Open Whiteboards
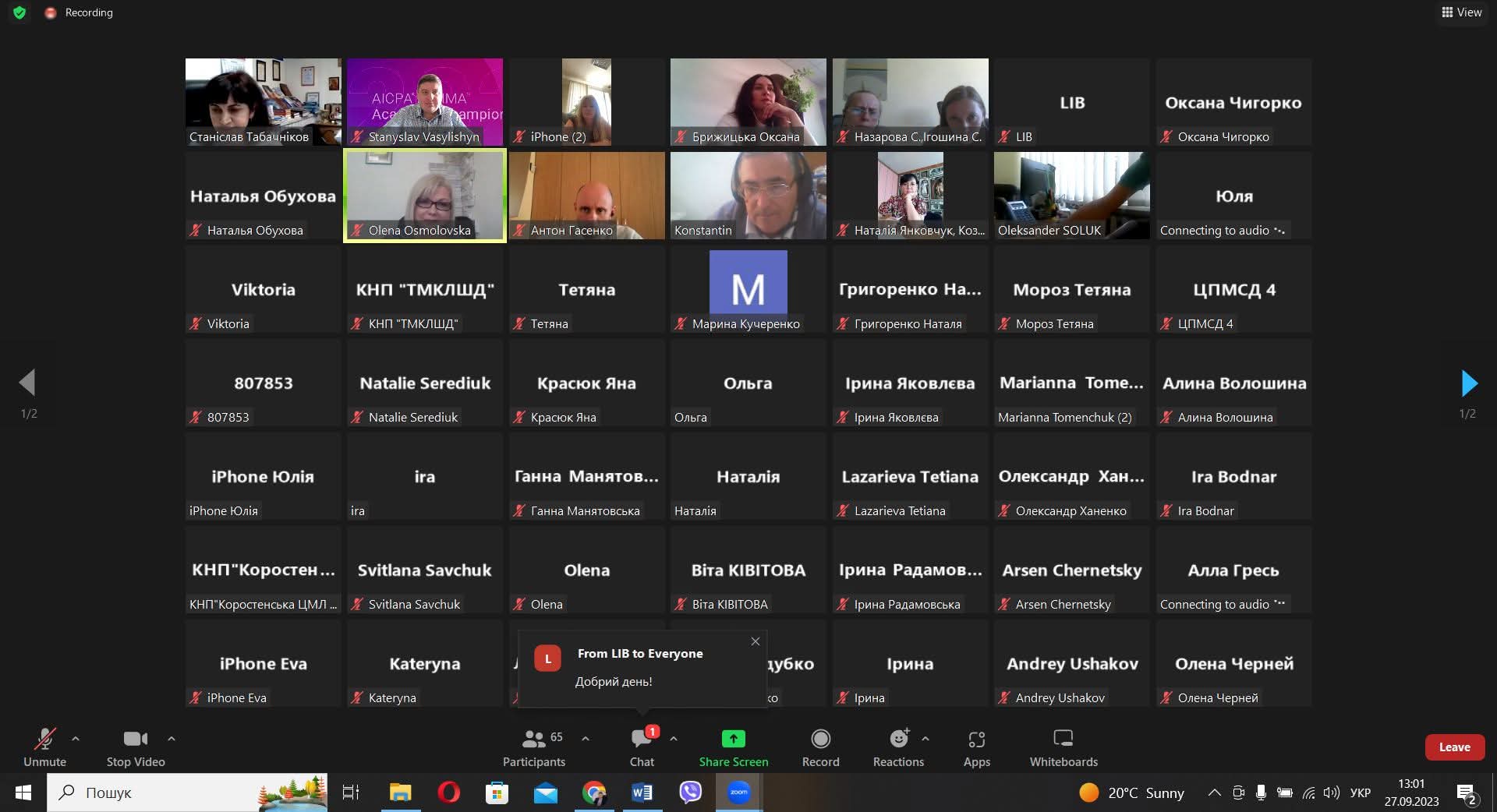The width and height of the screenshot is (1497, 812). point(1063,747)
